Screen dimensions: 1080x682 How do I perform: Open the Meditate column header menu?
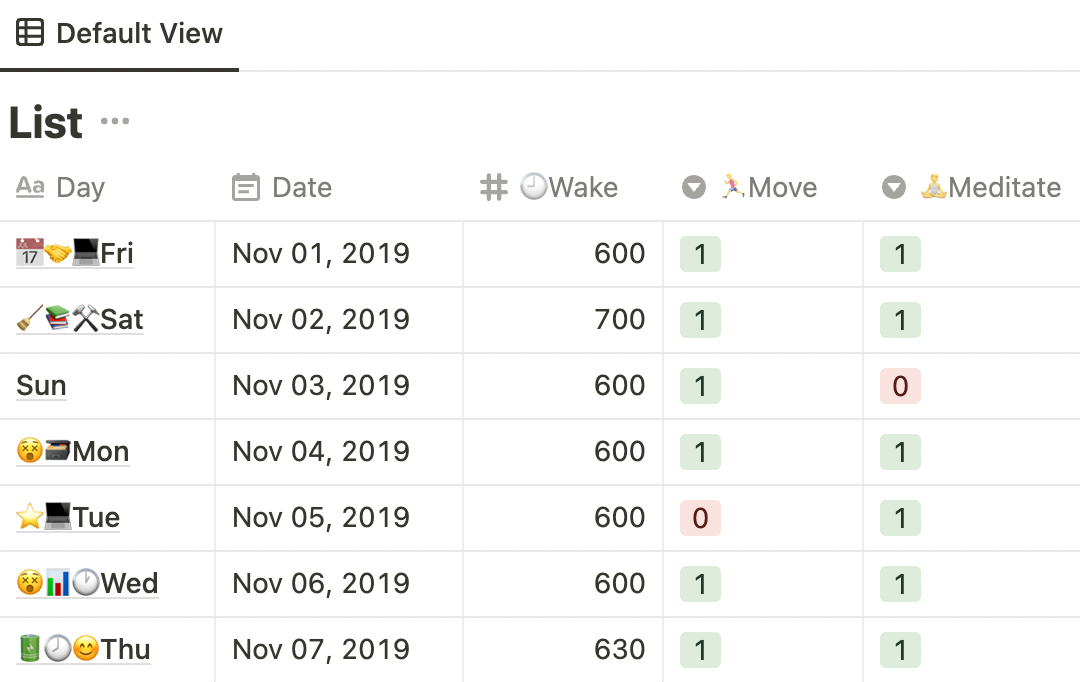coord(971,187)
